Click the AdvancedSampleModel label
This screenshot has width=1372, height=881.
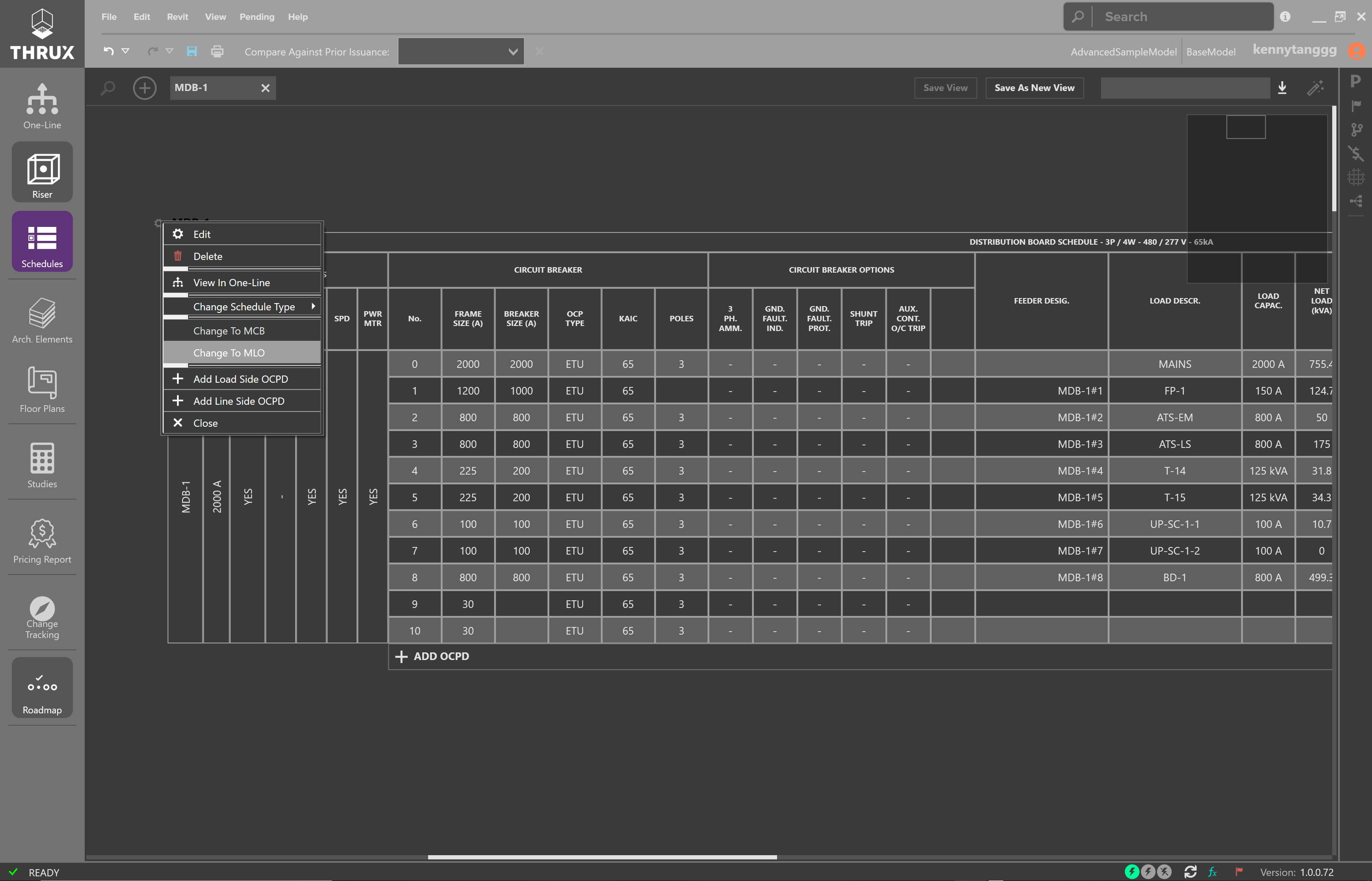tap(1123, 52)
